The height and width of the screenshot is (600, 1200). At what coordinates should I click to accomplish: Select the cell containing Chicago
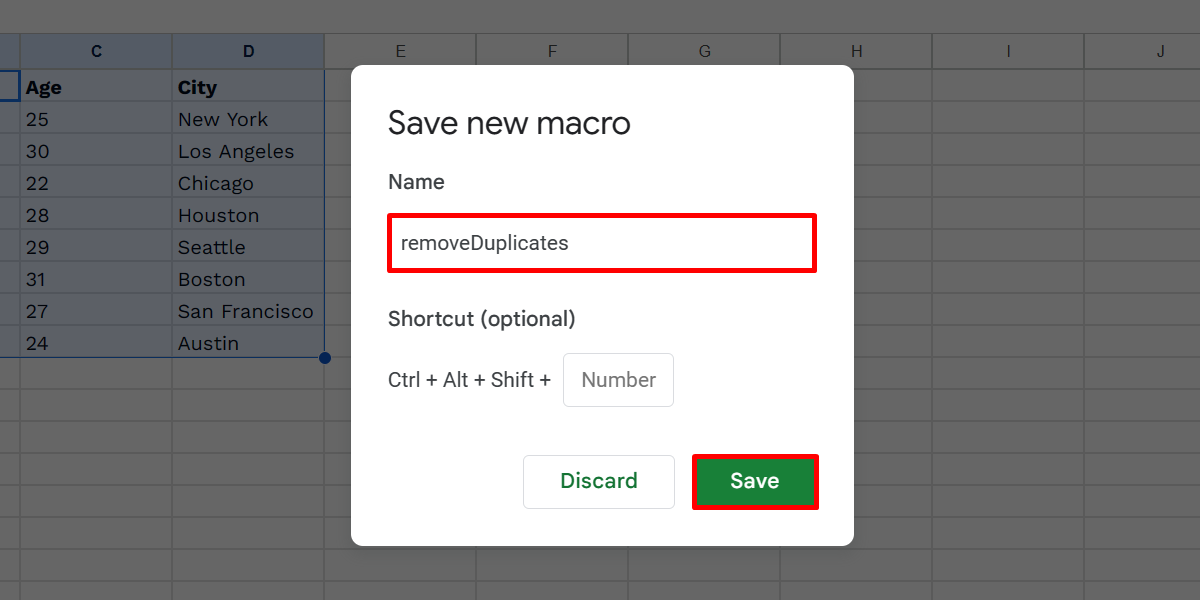(247, 183)
